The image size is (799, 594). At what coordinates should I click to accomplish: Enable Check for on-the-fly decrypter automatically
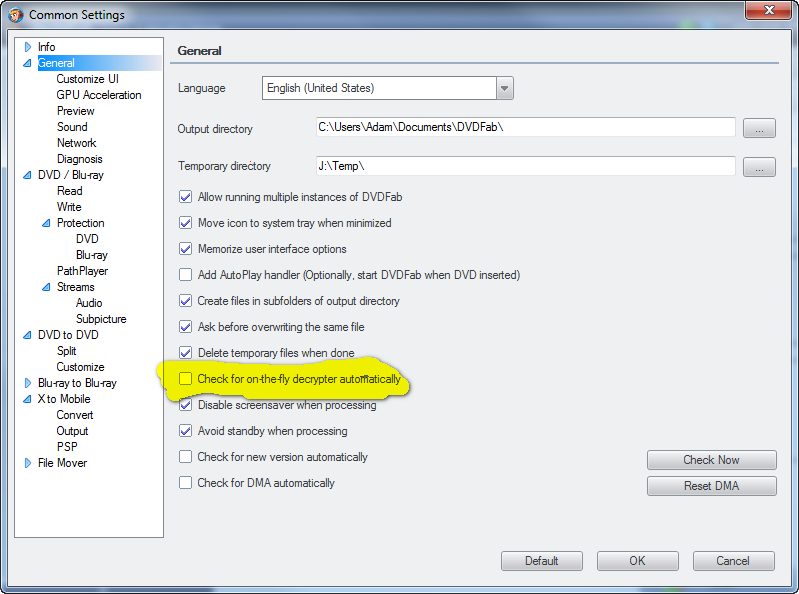185,379
